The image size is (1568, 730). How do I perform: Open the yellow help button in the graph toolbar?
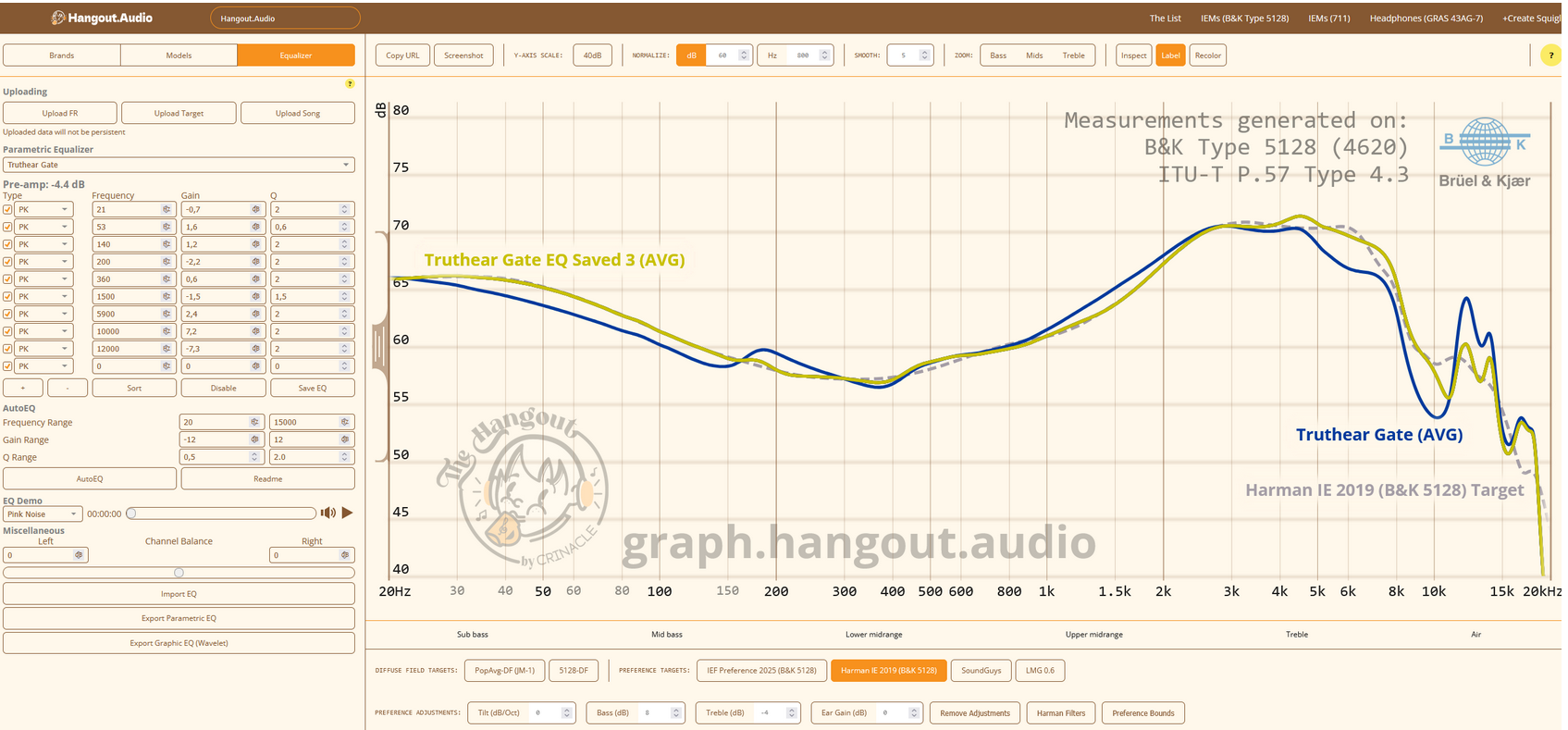tap(1551, 56)
